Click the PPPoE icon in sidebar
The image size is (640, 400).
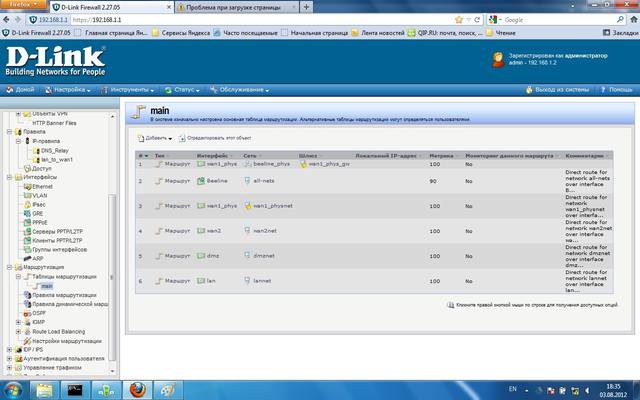pos(27,222)
